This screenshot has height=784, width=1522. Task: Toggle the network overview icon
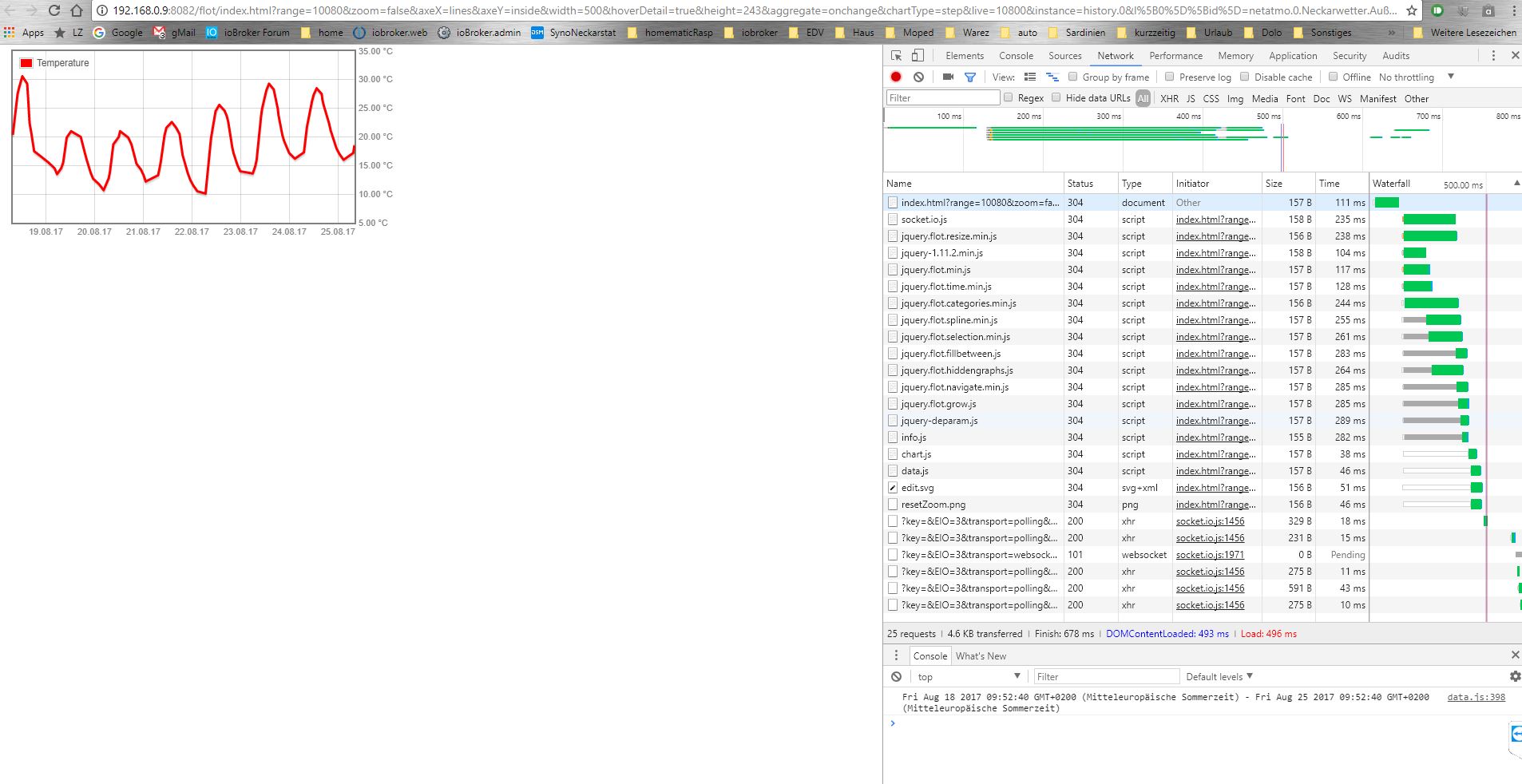[x=1052, y=77]
